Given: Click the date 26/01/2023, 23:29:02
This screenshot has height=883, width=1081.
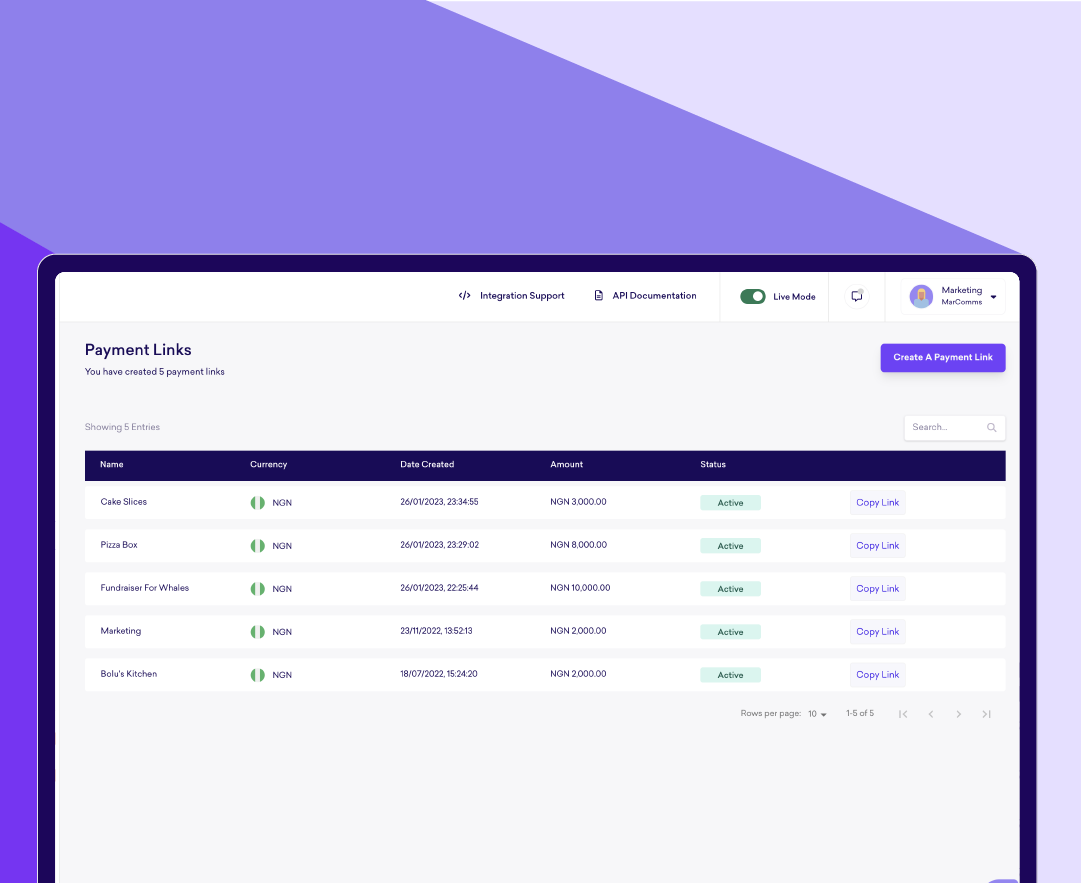Looking at the screenshot, I should click(439, 545).
